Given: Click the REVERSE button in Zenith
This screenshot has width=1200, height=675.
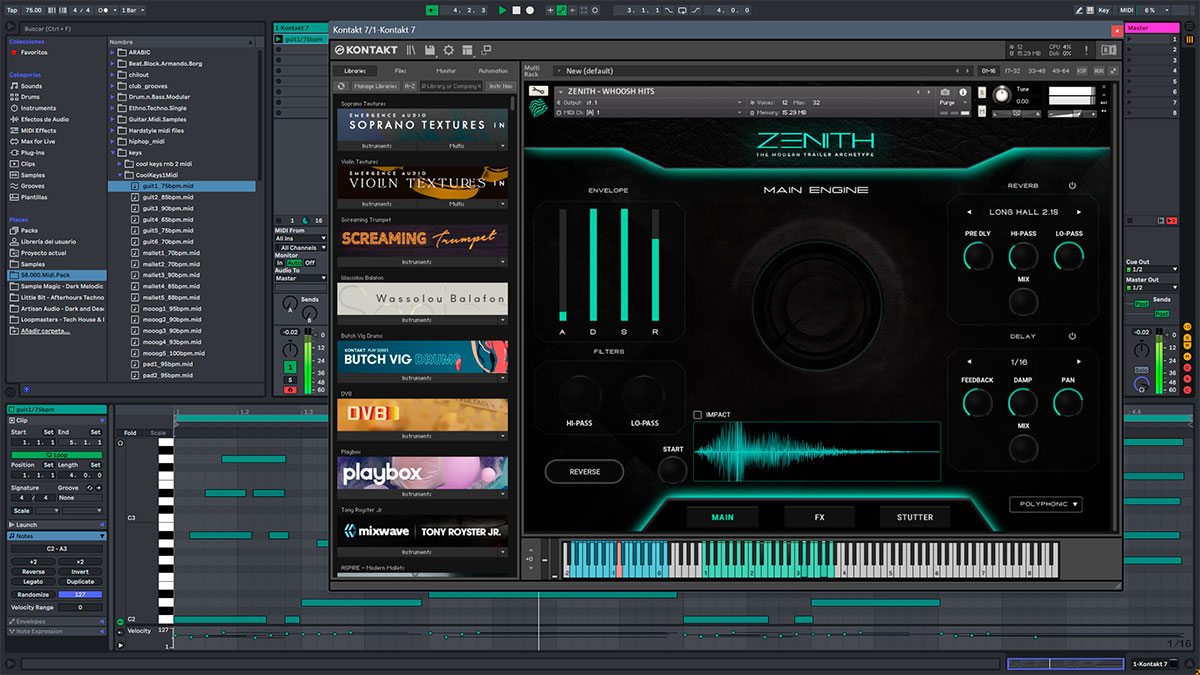Looking at the screenshot, I should click(x=585, y=472).
